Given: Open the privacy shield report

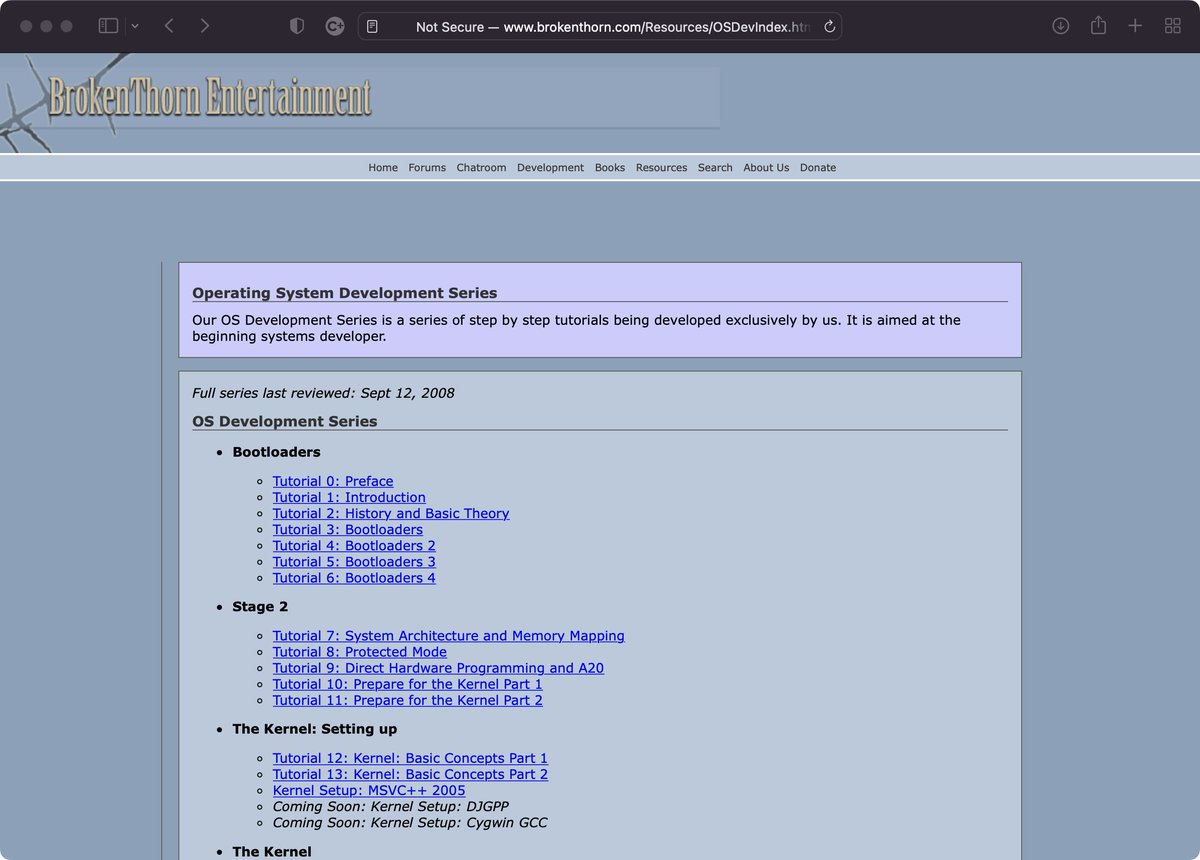Looking at the screenshot, I should coord(297,26).
